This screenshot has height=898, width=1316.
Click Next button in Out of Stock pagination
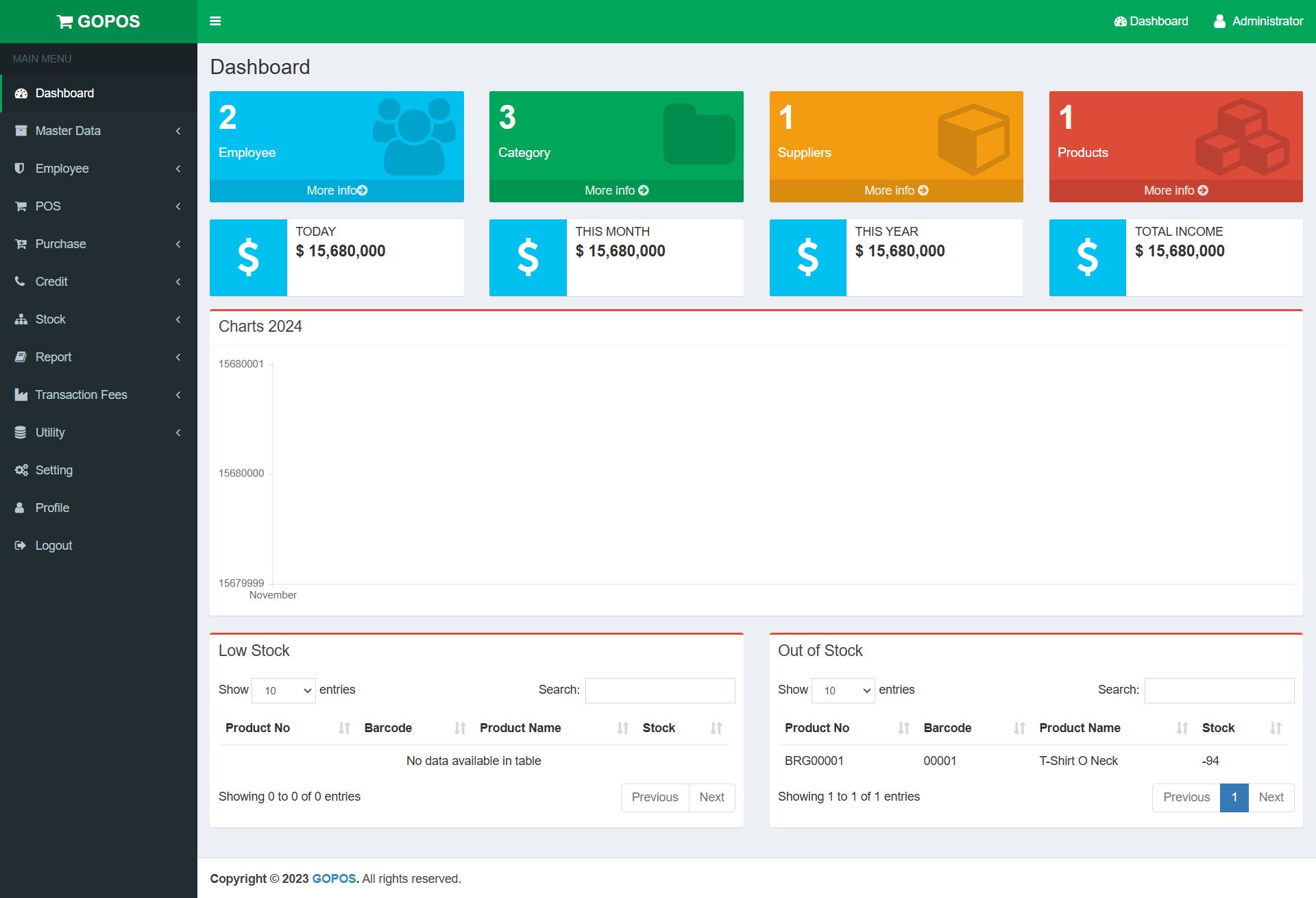point(1271,797)
